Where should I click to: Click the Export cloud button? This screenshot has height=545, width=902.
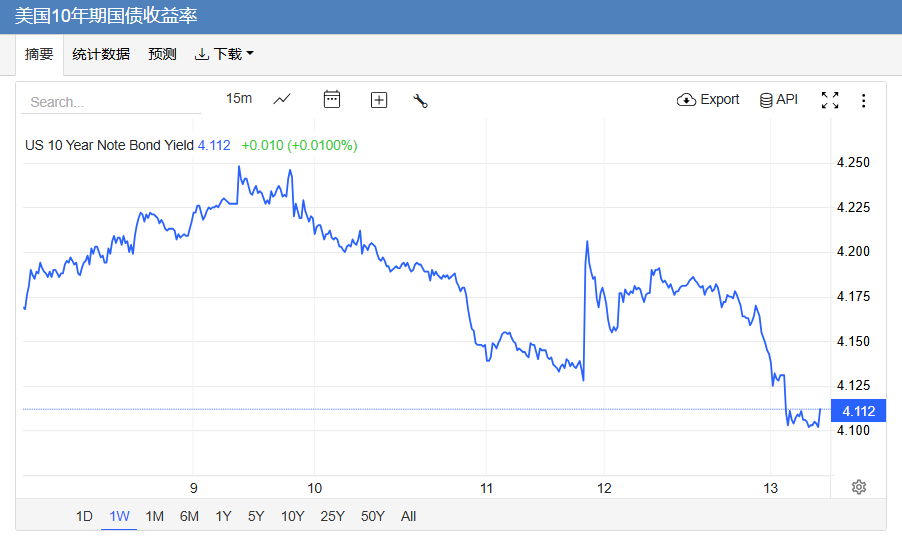click(708, 100)
